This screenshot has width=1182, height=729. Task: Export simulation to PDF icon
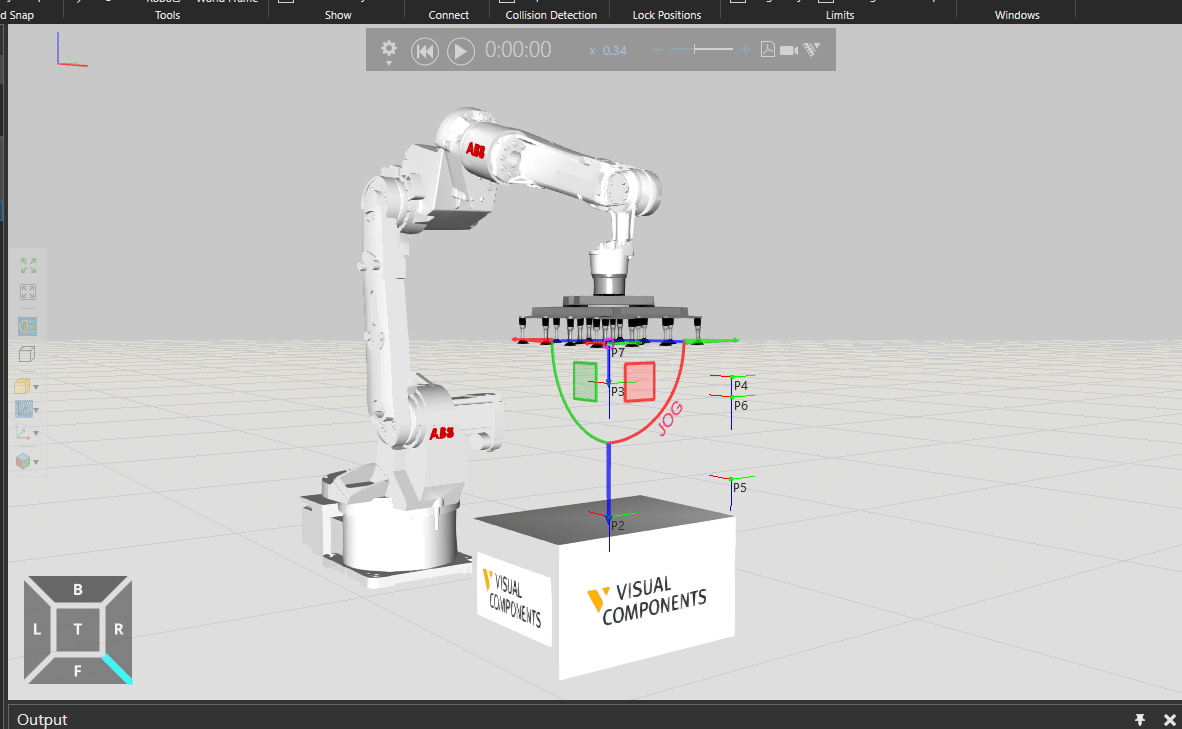tap(767, 50)
